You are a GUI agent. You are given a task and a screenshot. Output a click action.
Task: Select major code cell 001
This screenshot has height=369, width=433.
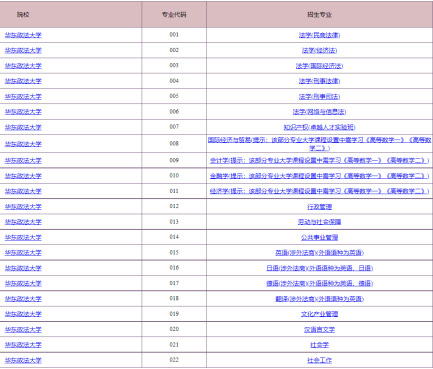tap(174, 35)
